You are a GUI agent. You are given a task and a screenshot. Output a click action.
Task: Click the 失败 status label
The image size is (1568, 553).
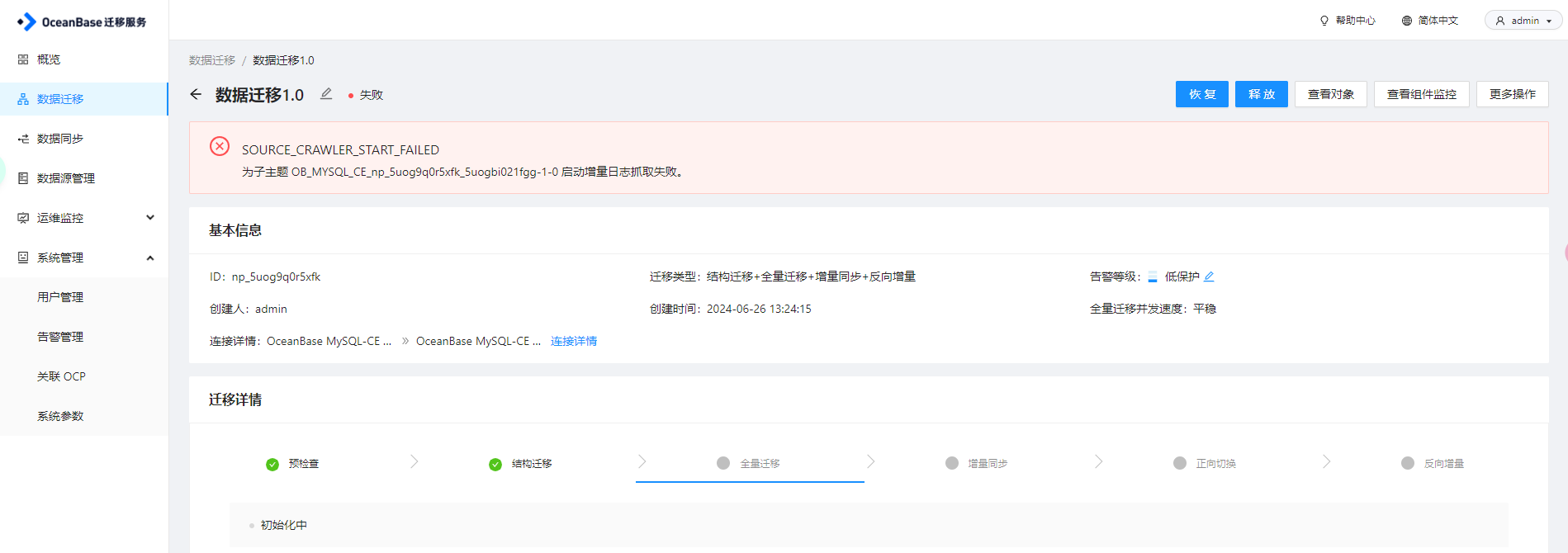[372, 95]
